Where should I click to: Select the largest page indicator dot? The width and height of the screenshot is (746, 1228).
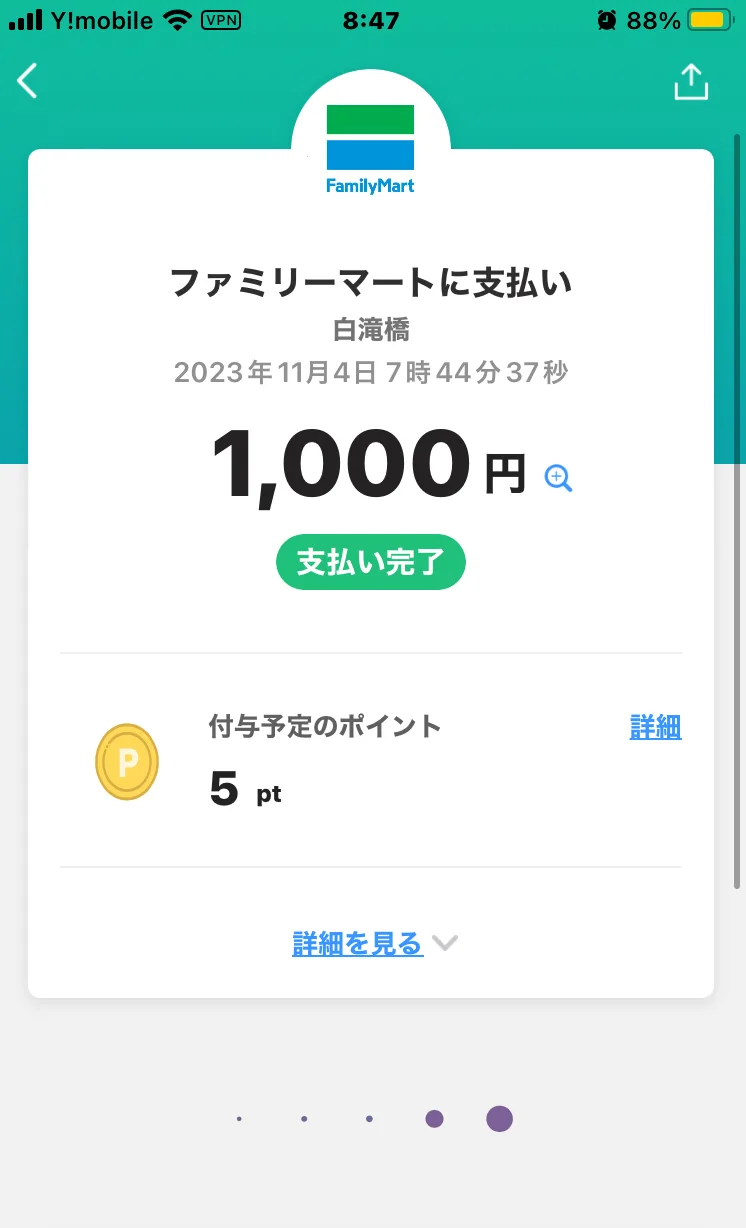499,1119
